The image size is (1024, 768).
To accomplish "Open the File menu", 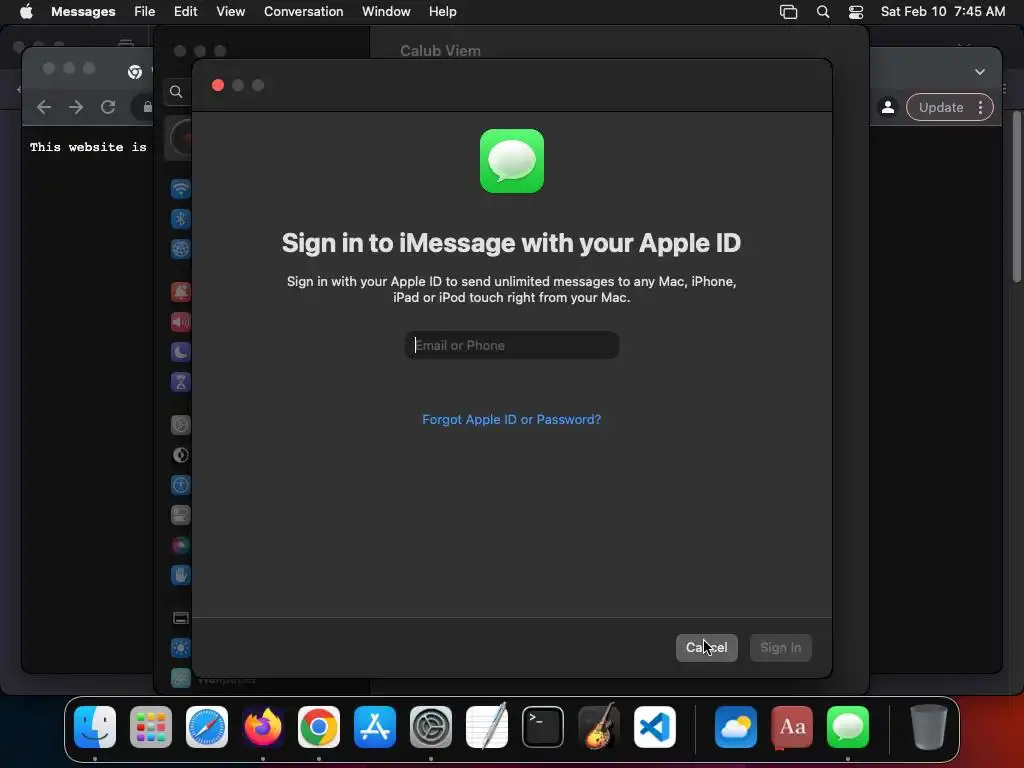I will tap(144, 11).
